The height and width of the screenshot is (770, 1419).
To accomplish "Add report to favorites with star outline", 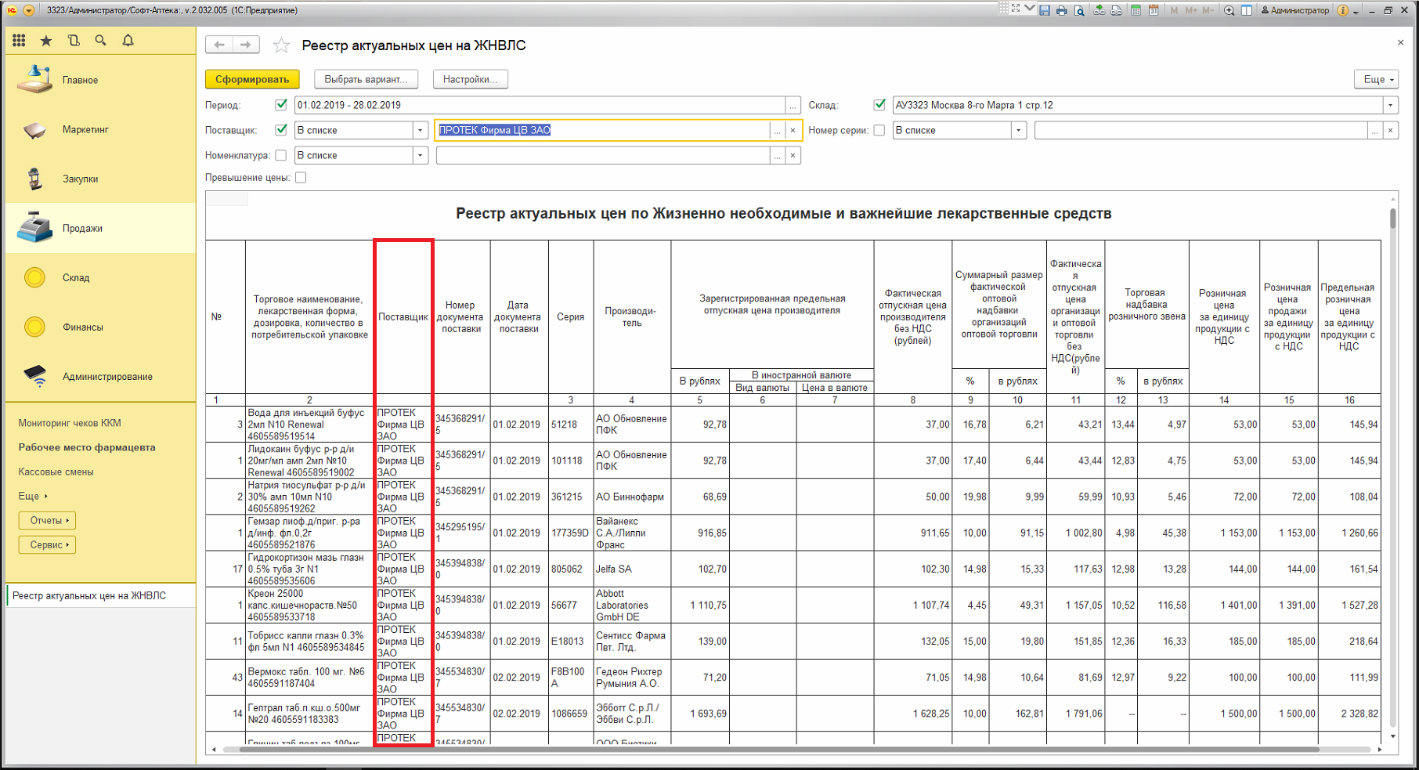I will pos(282,46).
